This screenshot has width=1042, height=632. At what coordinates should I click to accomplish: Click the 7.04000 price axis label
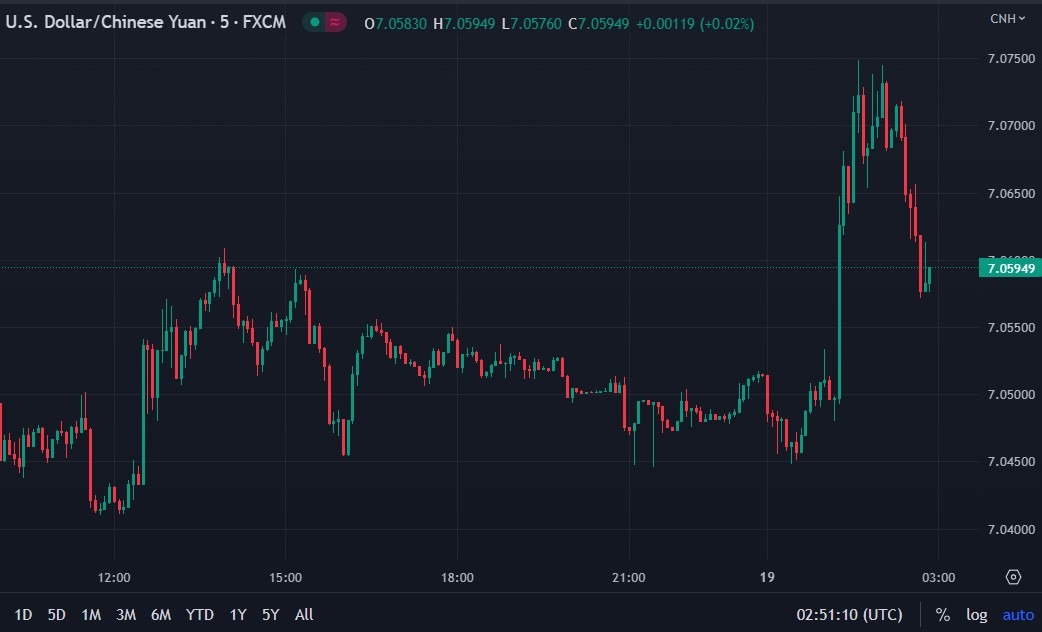(x=1011, y=530)
